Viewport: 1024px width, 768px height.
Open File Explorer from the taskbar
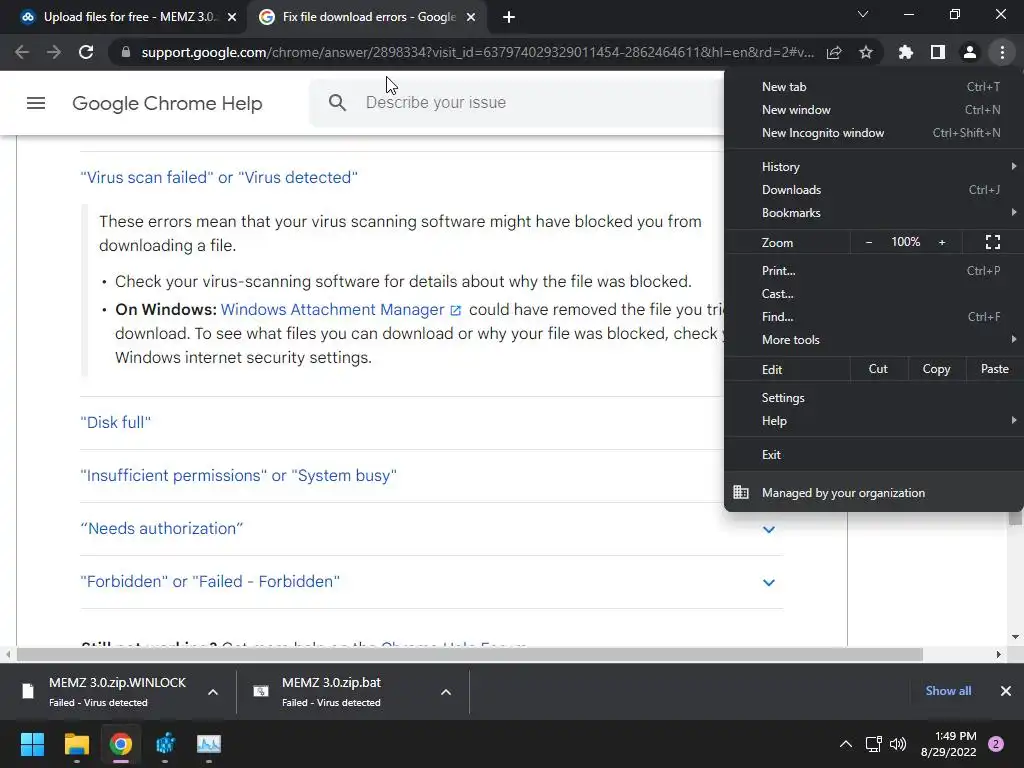pos(76,744)
